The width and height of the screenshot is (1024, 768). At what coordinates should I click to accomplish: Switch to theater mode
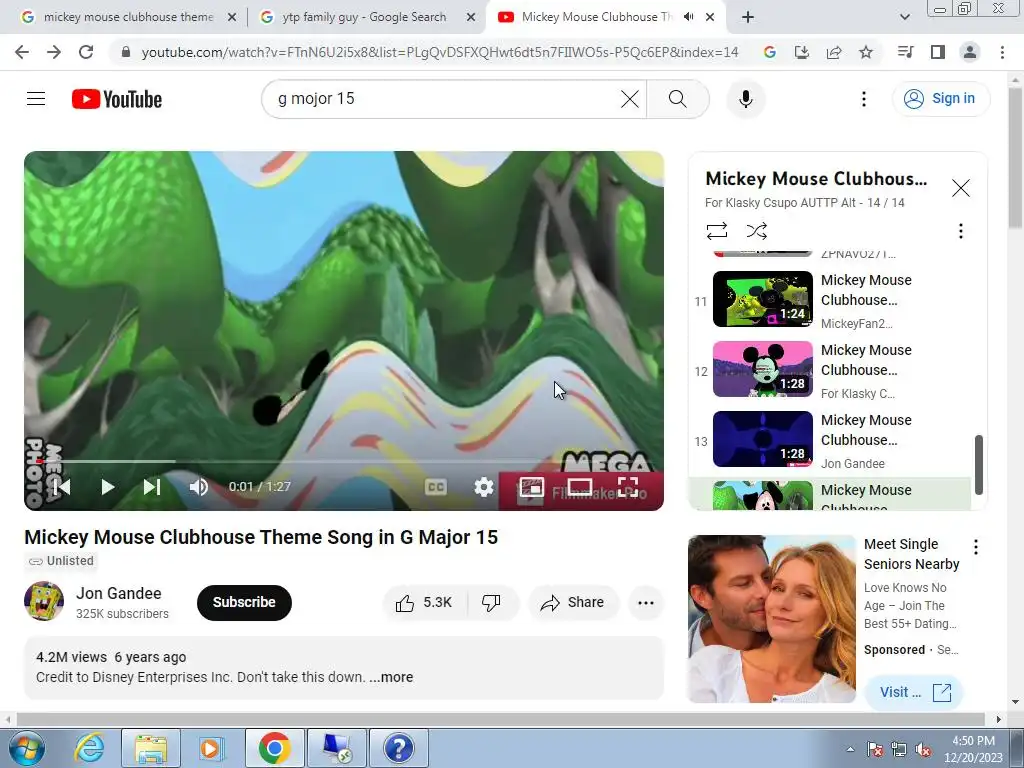coord(580,487)
